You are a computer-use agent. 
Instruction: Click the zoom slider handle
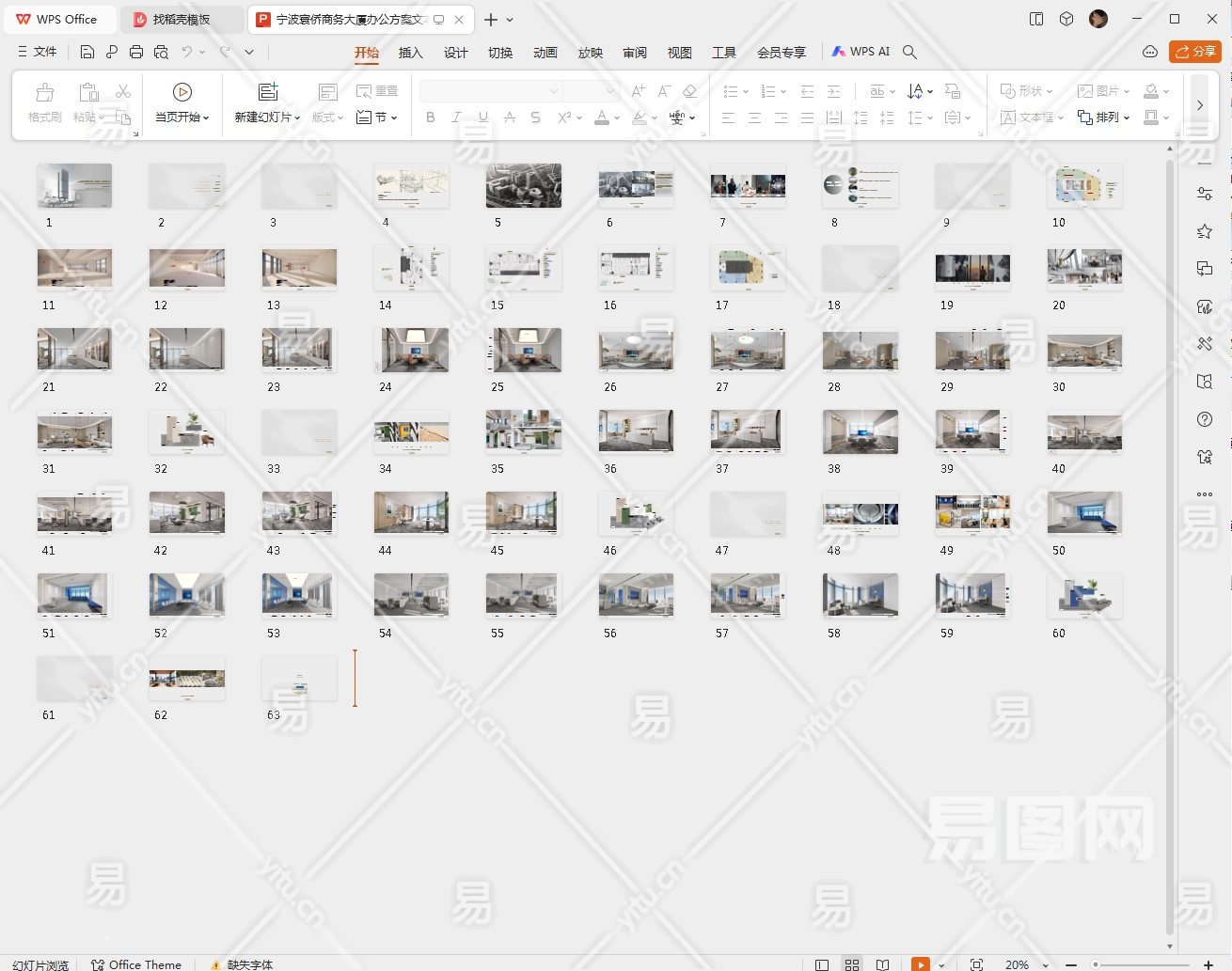coord(1096,964)
